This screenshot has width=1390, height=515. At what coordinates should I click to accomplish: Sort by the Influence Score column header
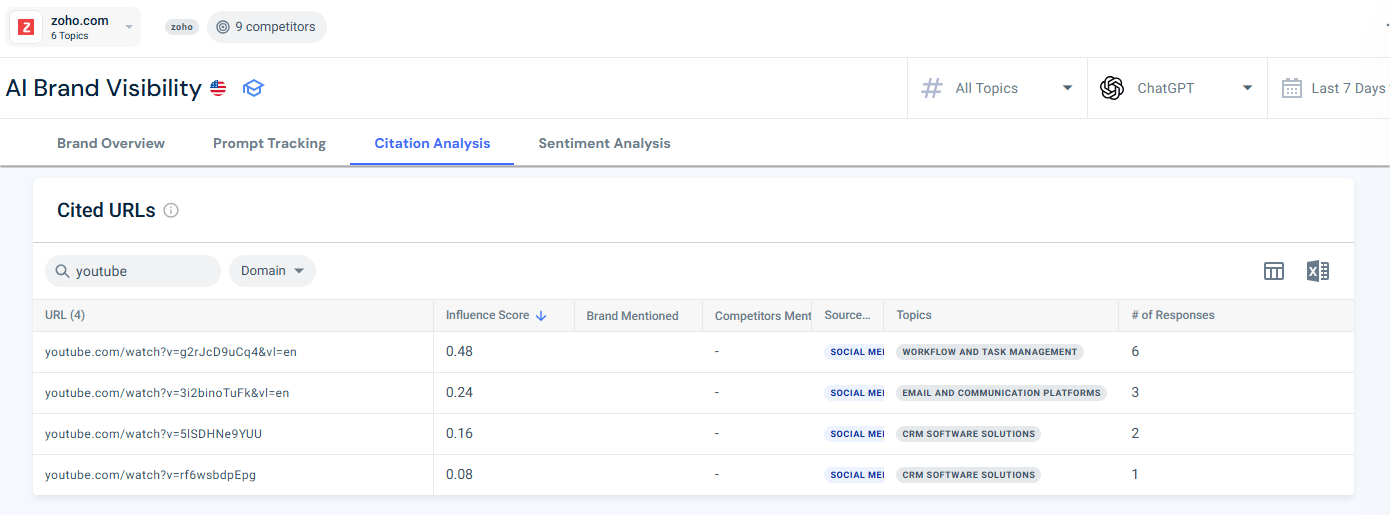(x=487, y=315)
